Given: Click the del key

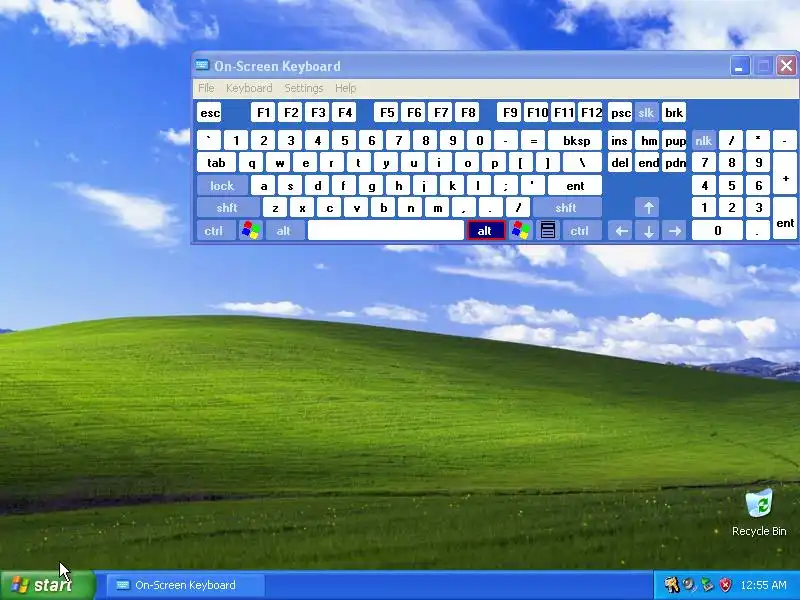Looking at the screenshot, I should pos(620,163).
